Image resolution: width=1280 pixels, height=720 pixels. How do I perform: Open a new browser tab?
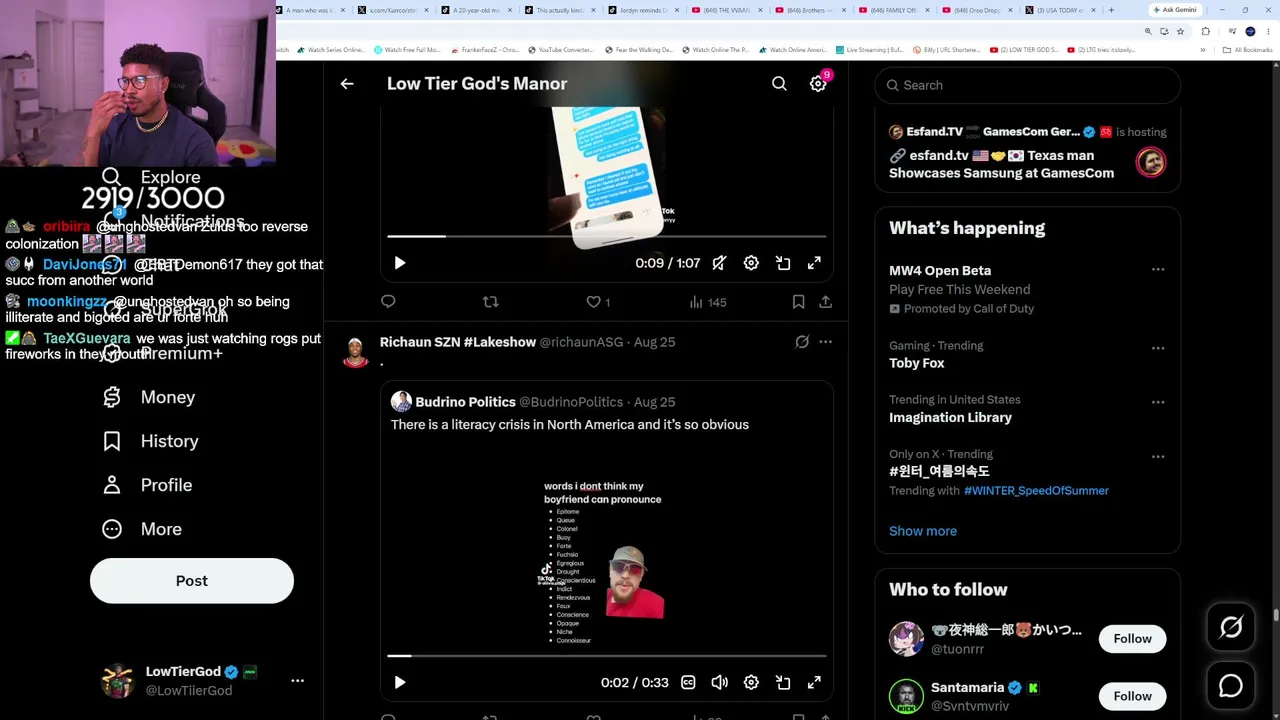(1111, 10)
